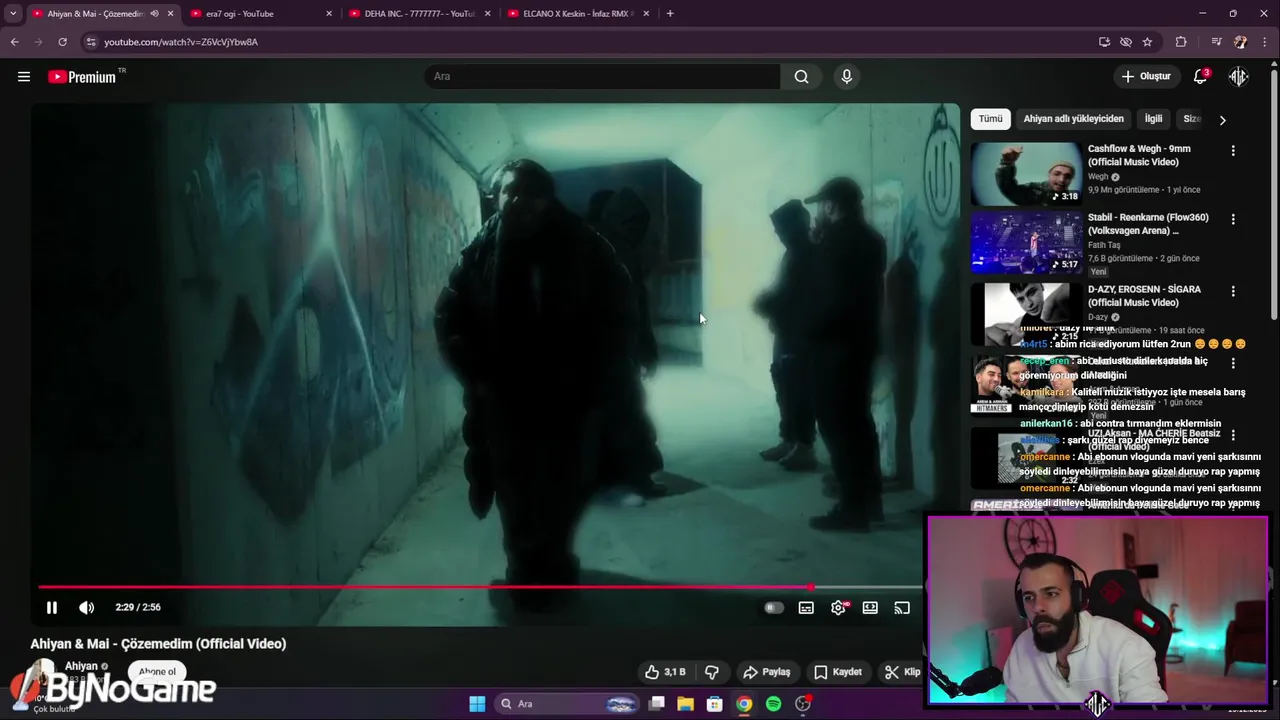This screenshot has height=720, width=1280.
Task: Open Chrome profile avatar
Action: (1240, 42)
